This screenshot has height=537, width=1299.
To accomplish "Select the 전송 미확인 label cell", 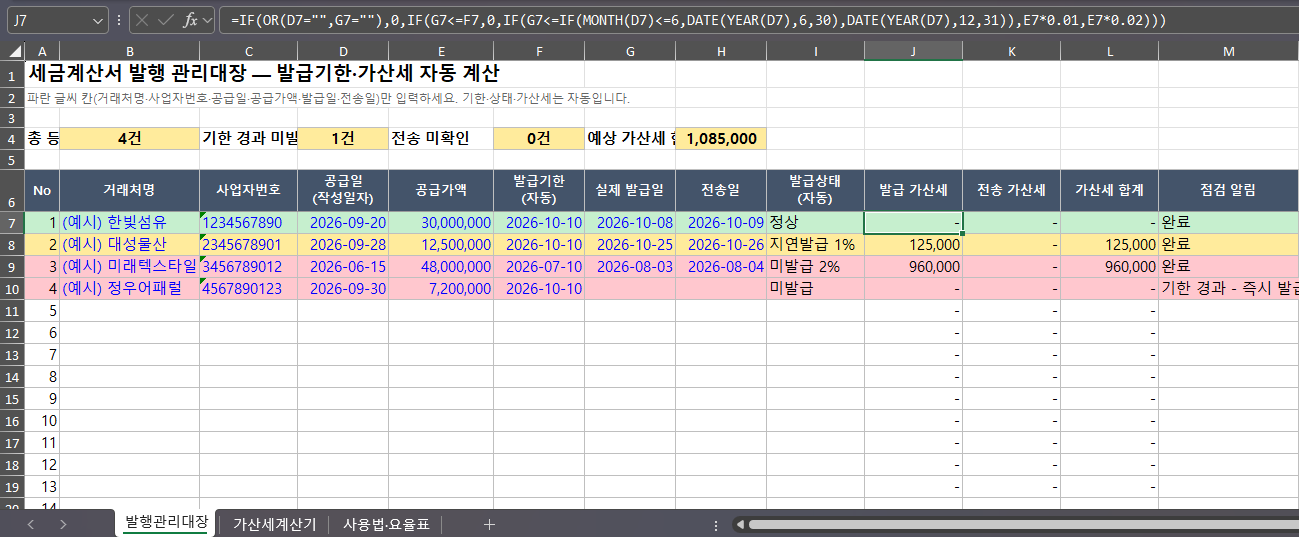I will (x=441, y=139).
